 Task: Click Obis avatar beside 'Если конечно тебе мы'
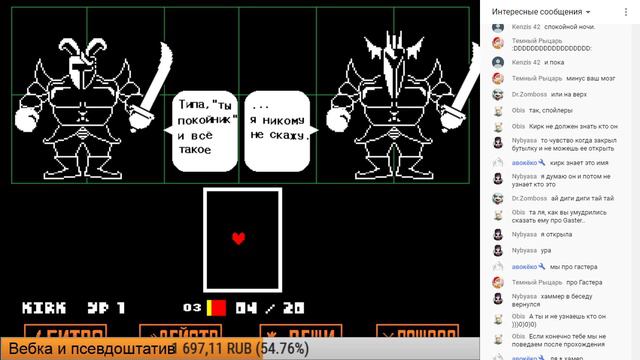click(x=498, y=338)
